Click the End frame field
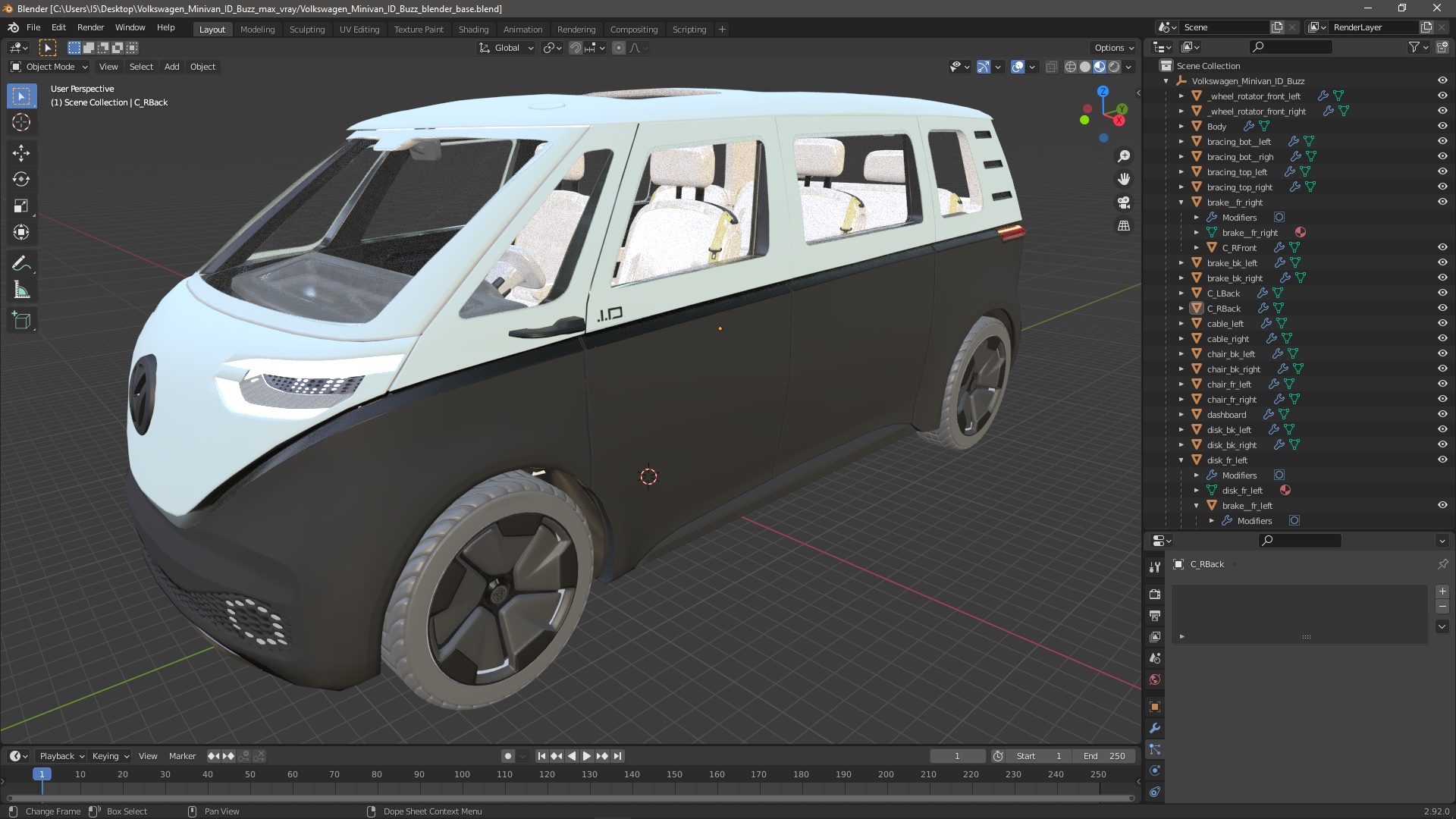The height and width of the screenshot is (819, 1456). point(1105,756)
